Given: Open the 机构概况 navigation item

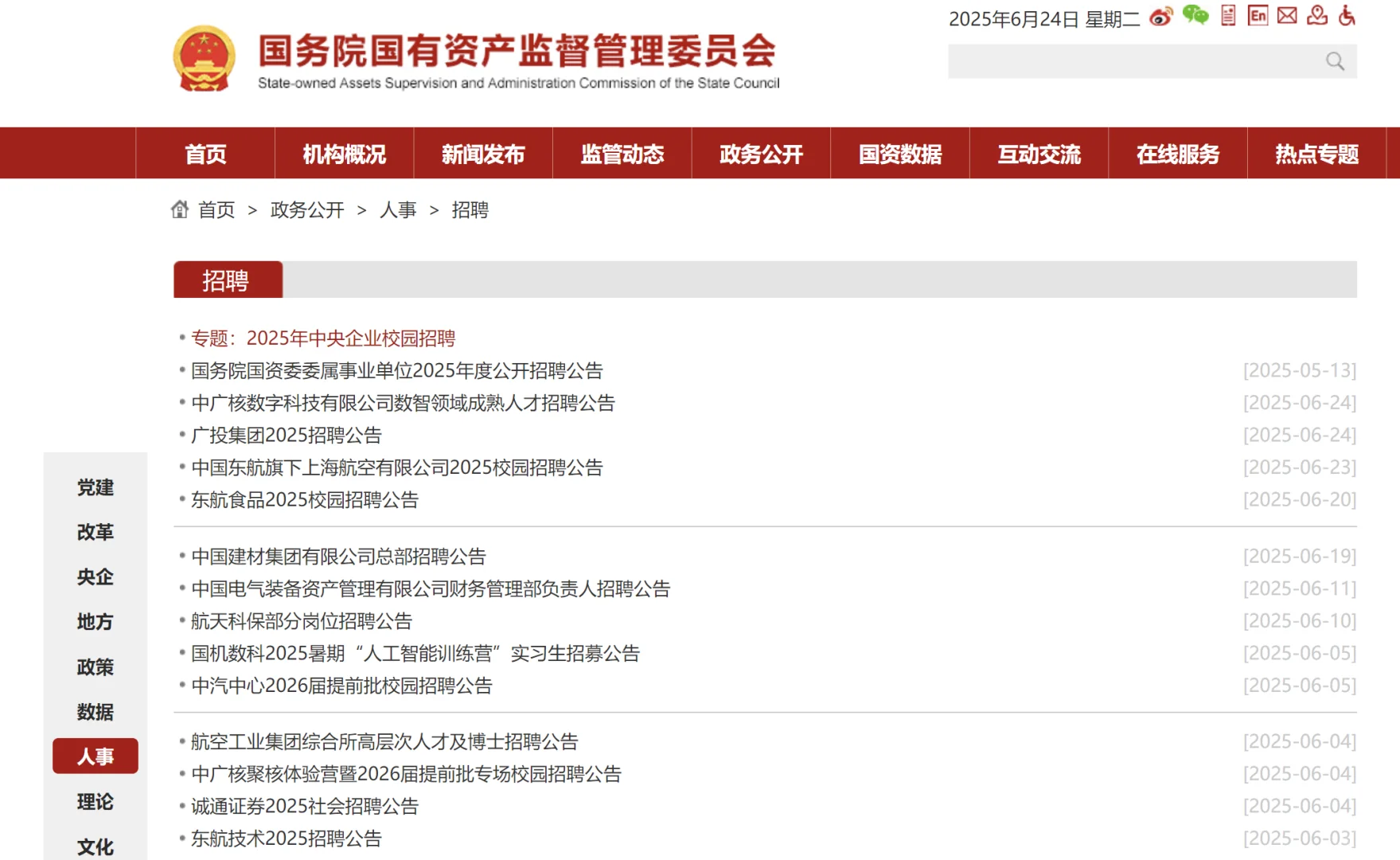Looking at the screenshot, I should 344,153.
